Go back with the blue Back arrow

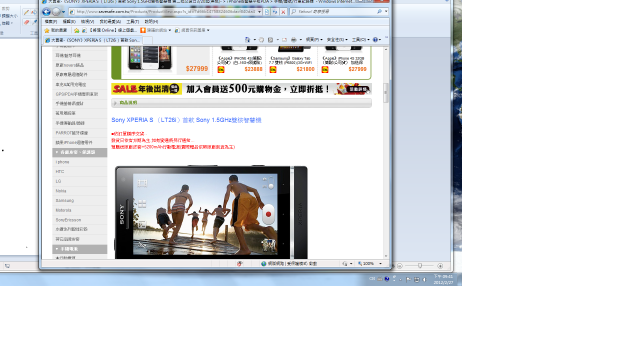tap(46, 12)
